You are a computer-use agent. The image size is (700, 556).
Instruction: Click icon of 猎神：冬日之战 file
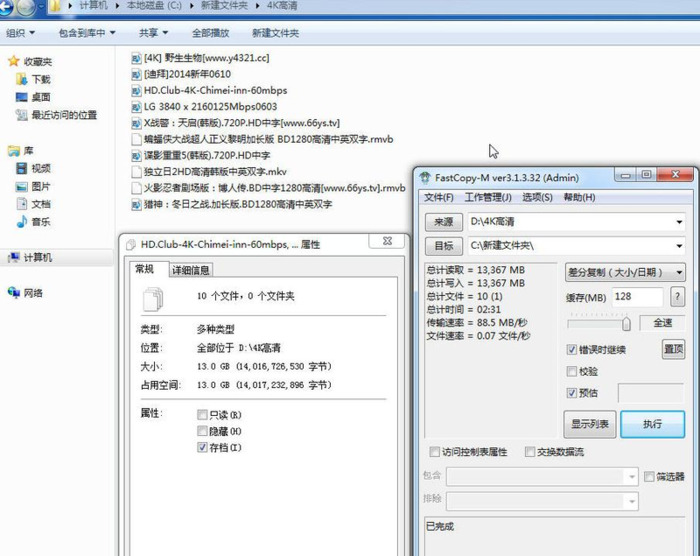[x=136, y=205]
